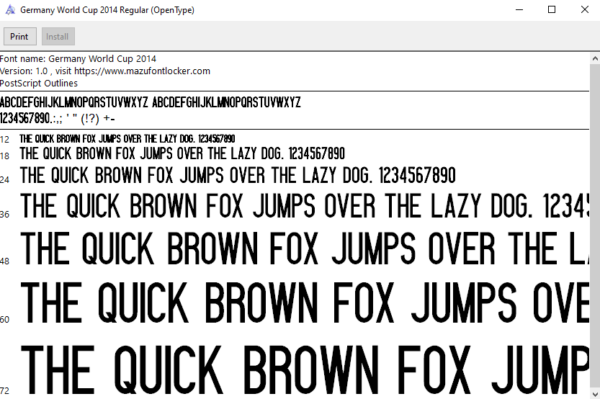Close the font viewer window

(x=584, y=10)
